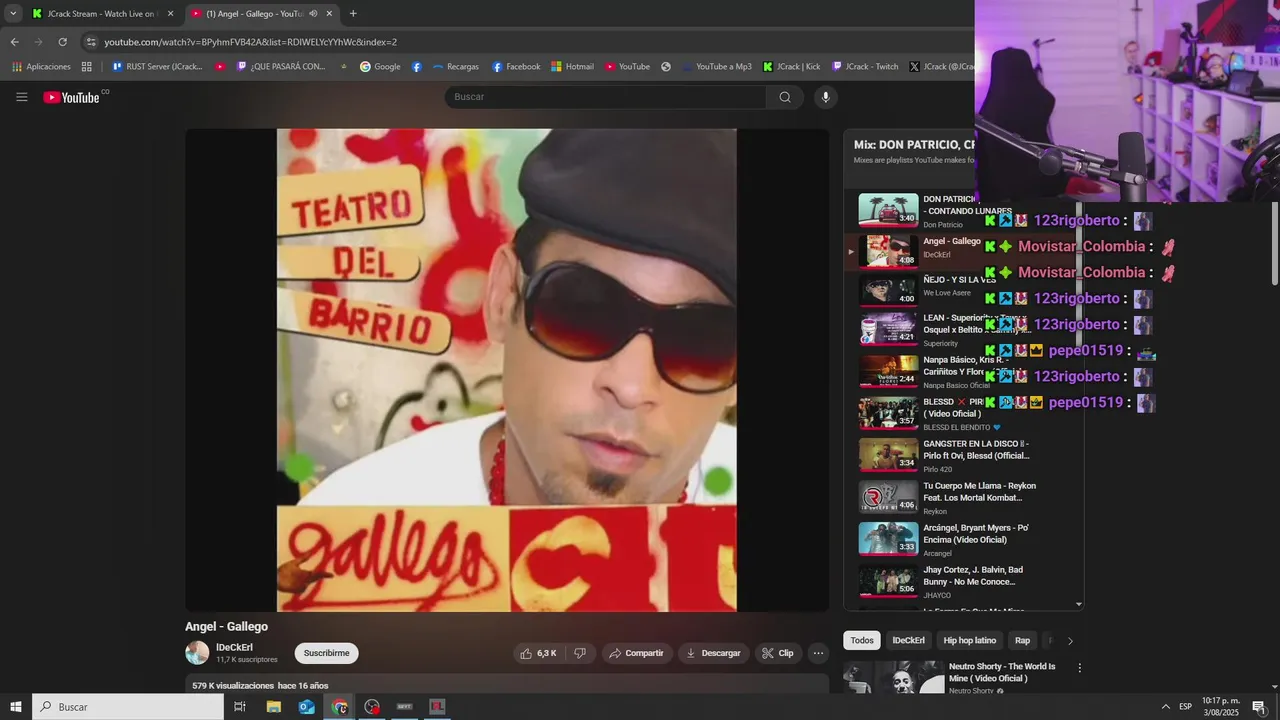Screen dimensions: 1280x720
Task: Like the video showing 6,3 K
Action: coord(537,653)
